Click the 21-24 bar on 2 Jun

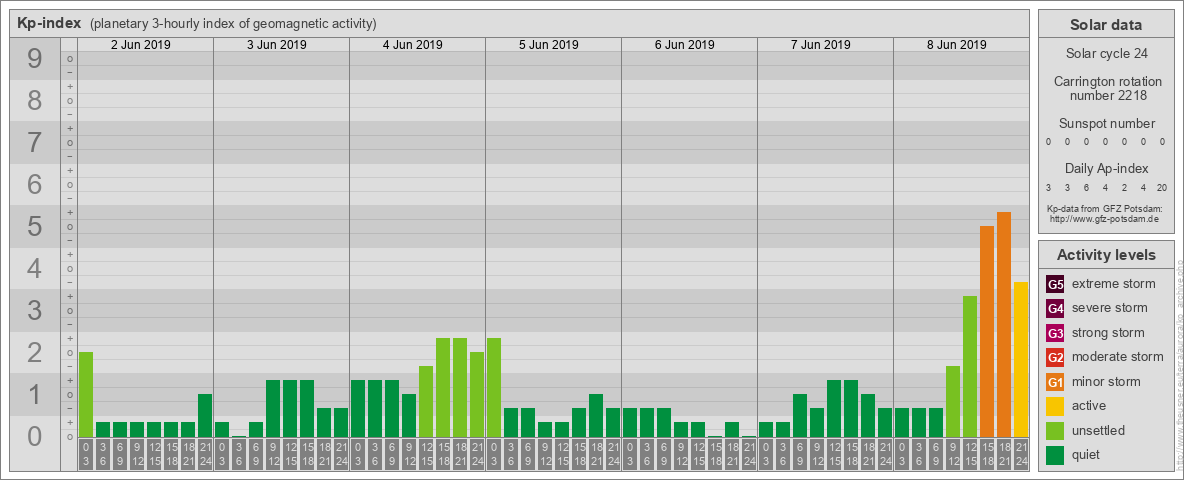pyautogui.click(x=205, y=415)
